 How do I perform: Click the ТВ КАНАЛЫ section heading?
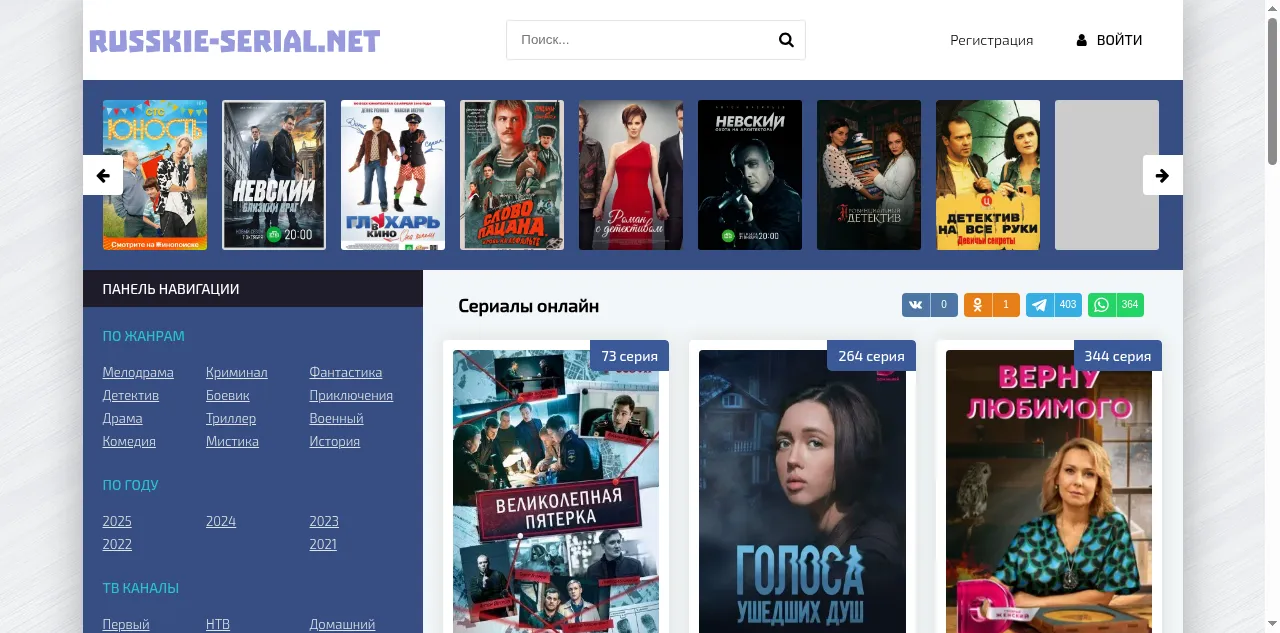coord(140,588)
